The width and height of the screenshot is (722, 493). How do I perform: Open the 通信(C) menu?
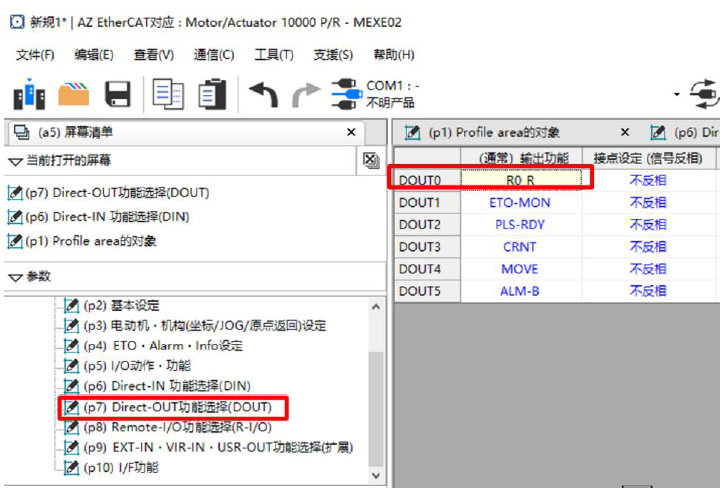pos(214,55)
